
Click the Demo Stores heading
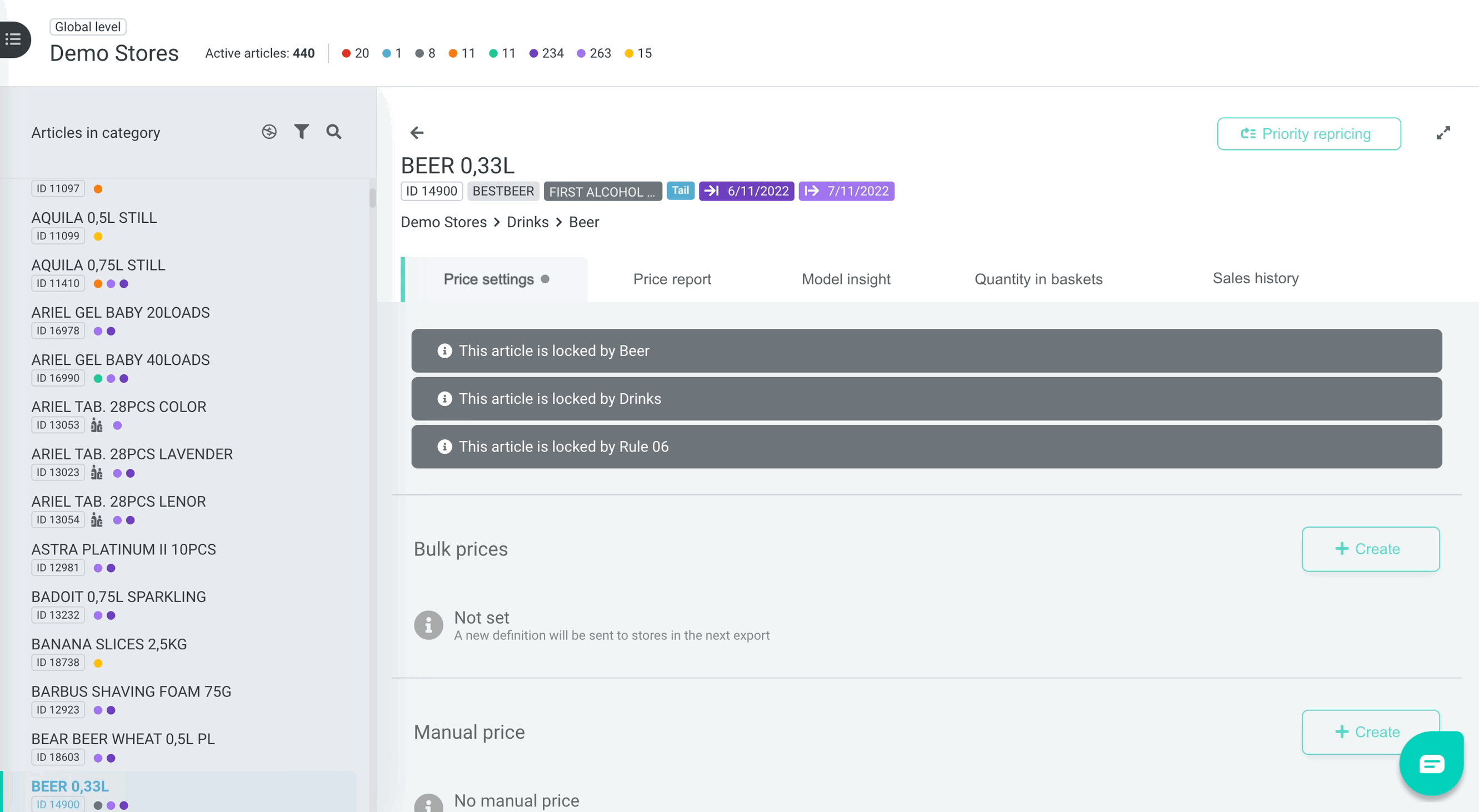click(114, 53)
